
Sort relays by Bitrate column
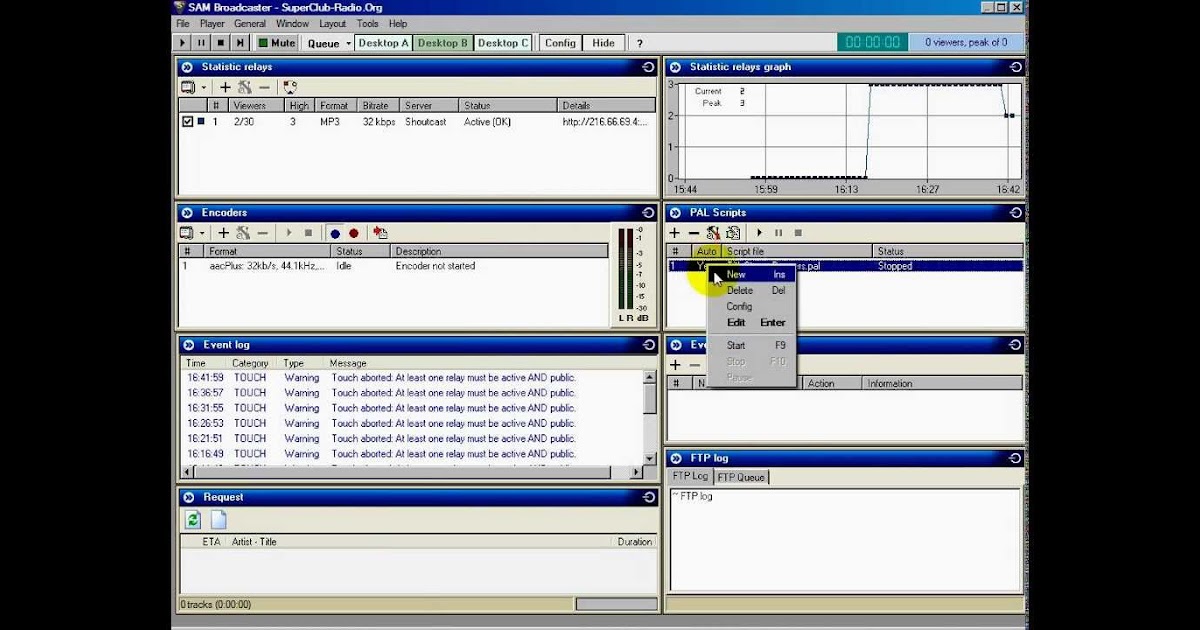tap(379, 105)
